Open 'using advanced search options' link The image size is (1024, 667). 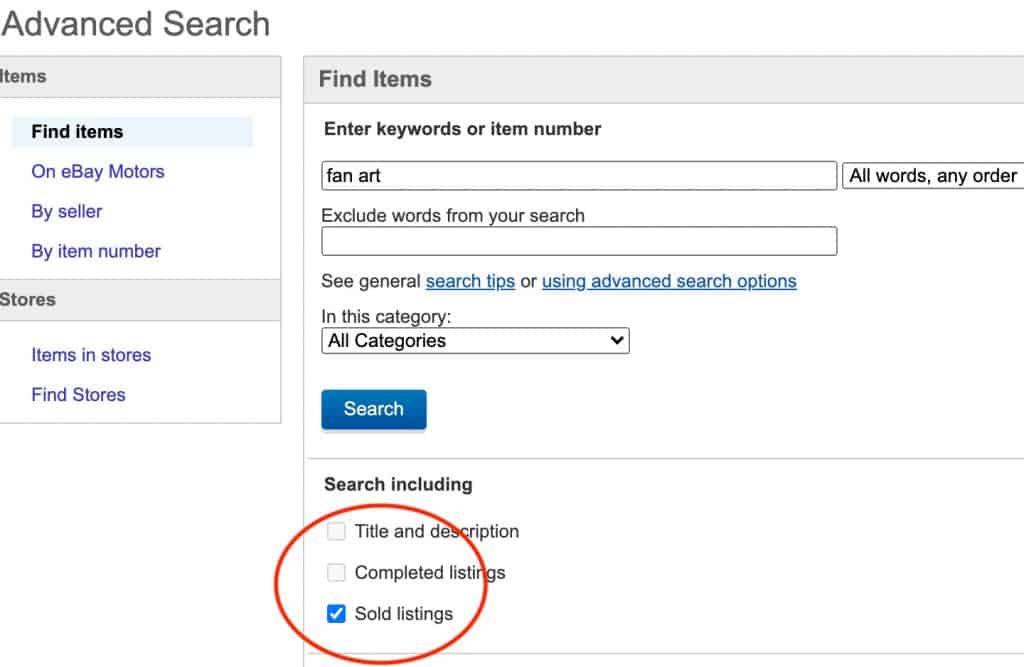669,281
